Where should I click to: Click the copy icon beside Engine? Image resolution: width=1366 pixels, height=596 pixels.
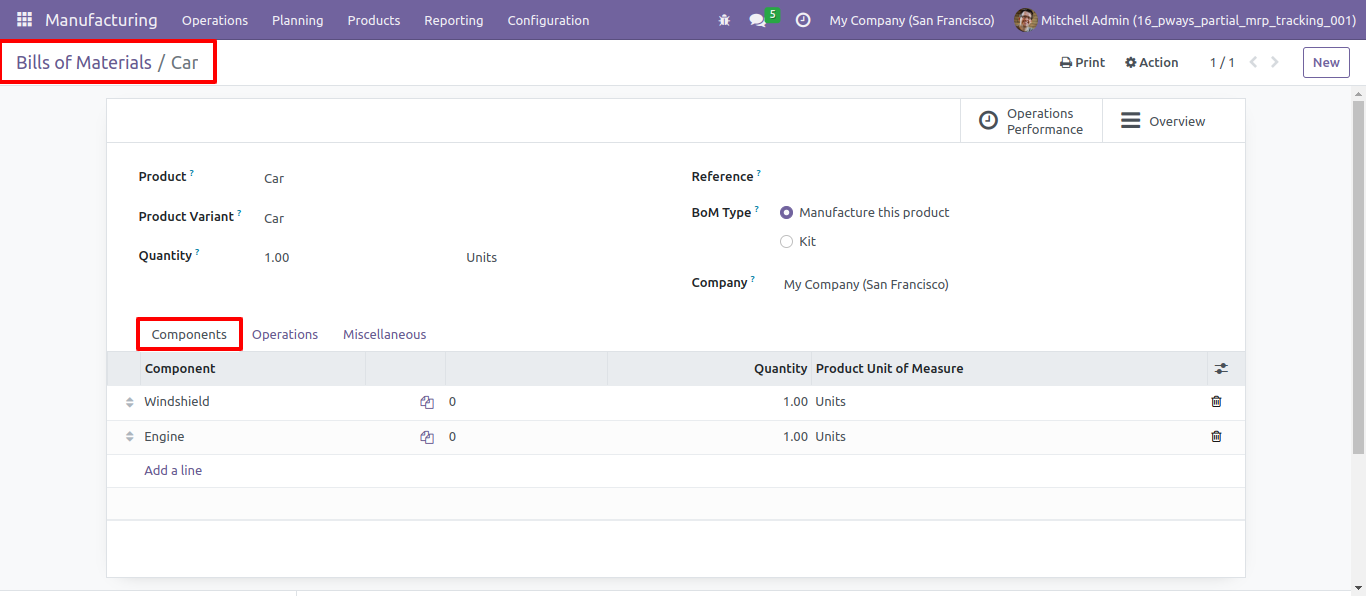tap(427, 437)
